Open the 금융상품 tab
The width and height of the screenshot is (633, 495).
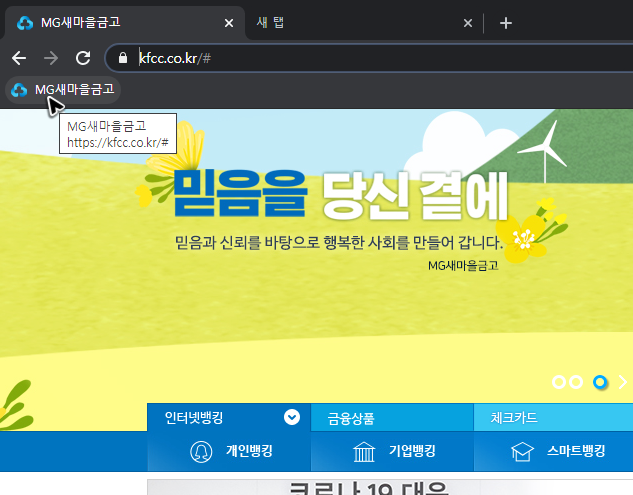[392, 417]
